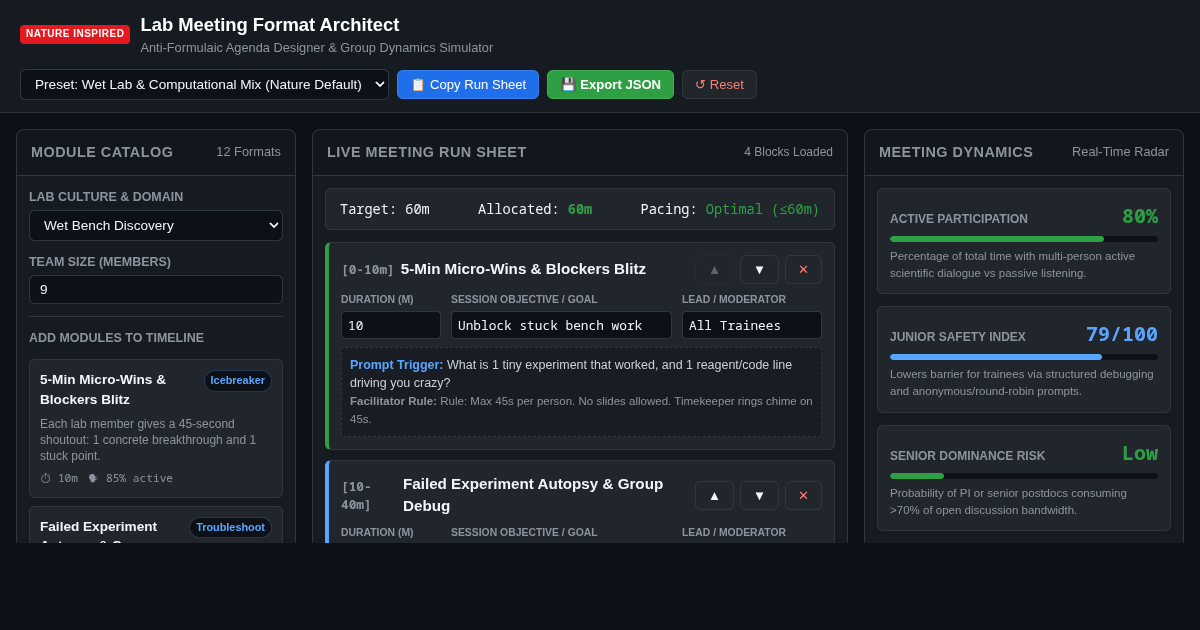
Task: Click the Senior Dominance Risk progress bar
Action: [1024, 476]
